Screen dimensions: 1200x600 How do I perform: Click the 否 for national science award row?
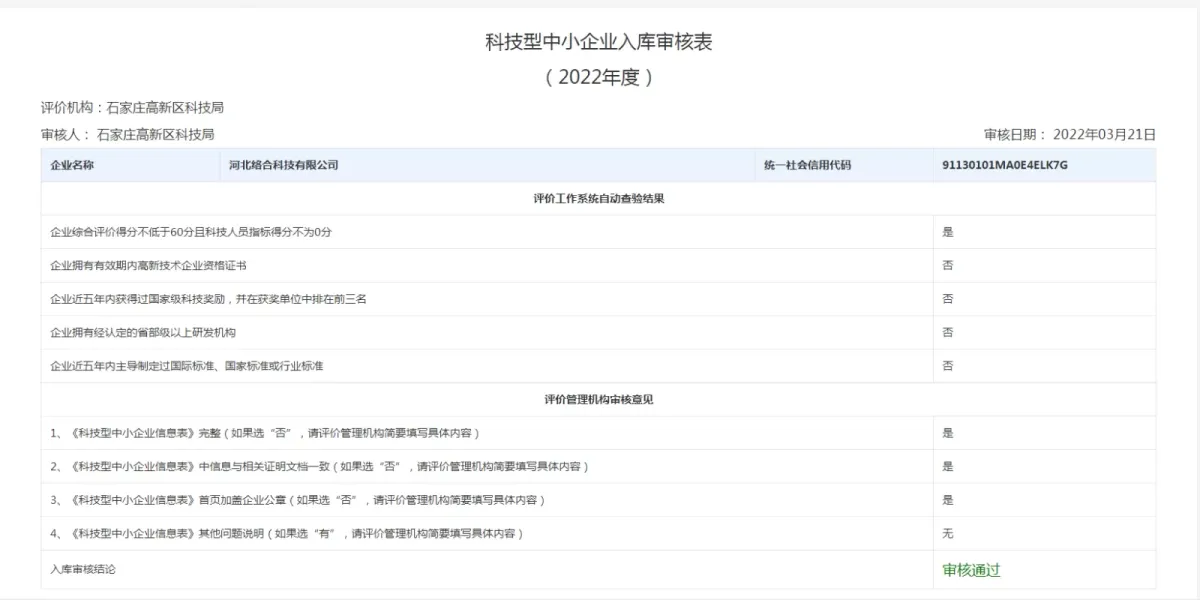(x=944, y=298)
